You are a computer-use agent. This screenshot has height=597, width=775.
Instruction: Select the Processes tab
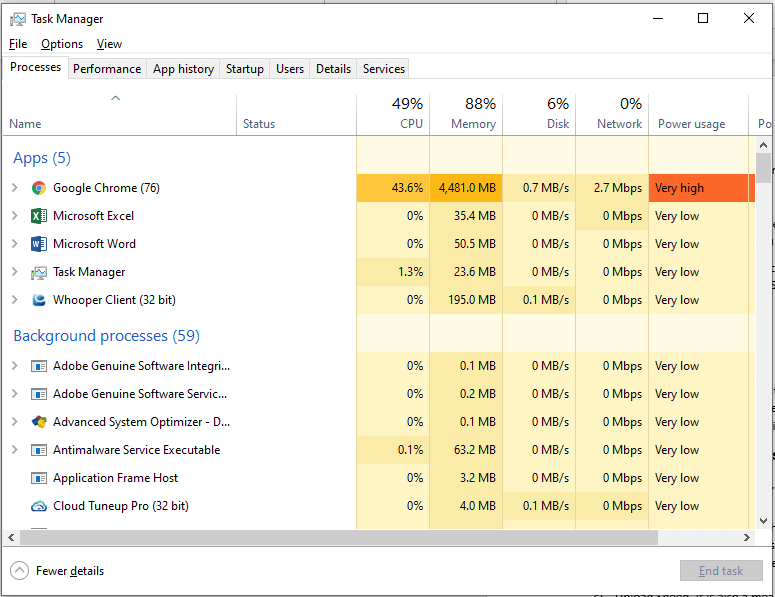pos(35,67)
